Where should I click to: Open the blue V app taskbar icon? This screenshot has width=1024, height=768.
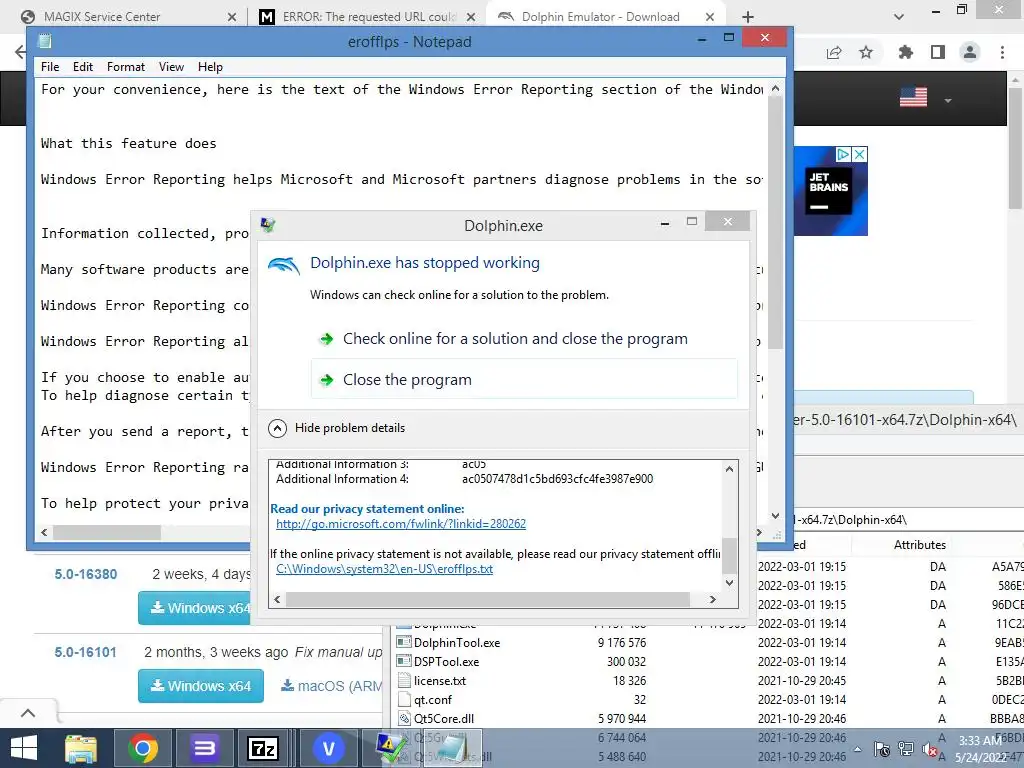[x=328, y=748]
